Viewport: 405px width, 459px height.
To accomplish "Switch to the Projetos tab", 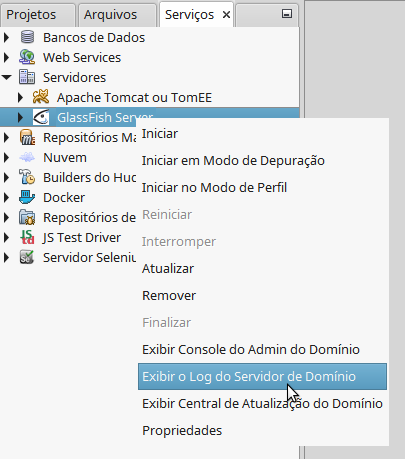I will coord(31,15).
